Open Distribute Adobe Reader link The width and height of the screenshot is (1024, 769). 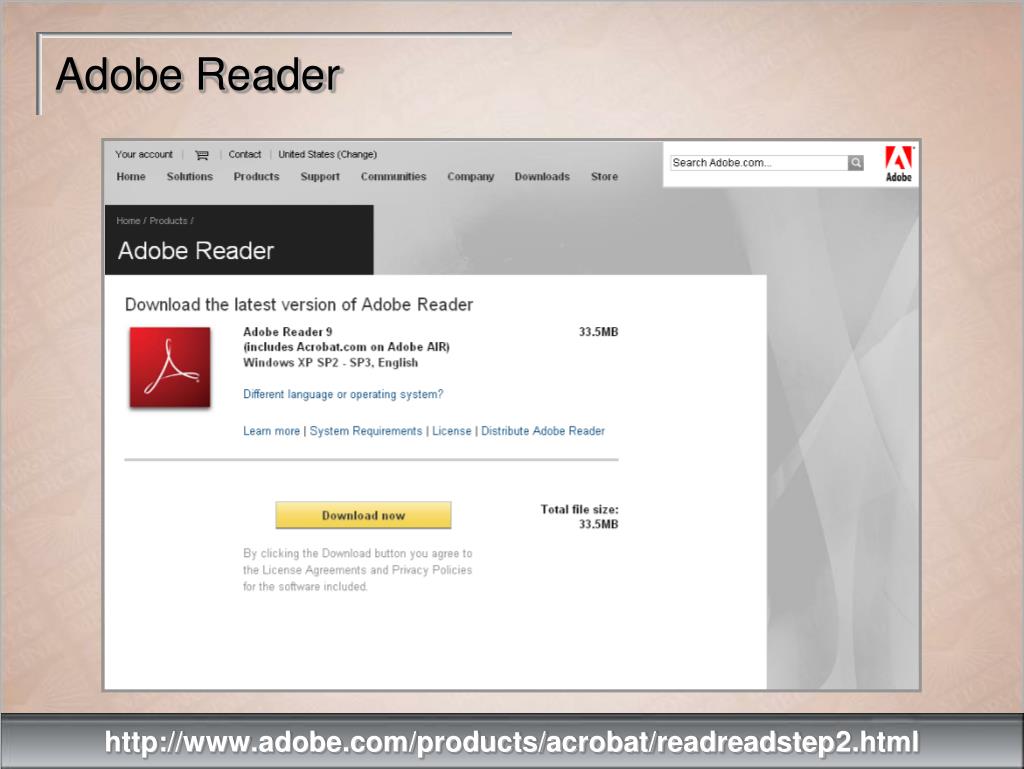click(543, 431)
